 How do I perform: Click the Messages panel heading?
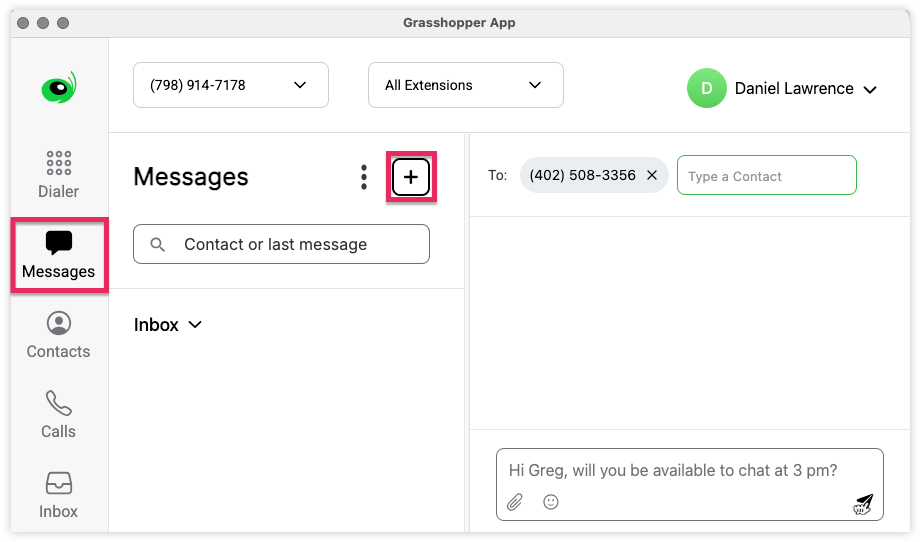(x=191, y=177)
